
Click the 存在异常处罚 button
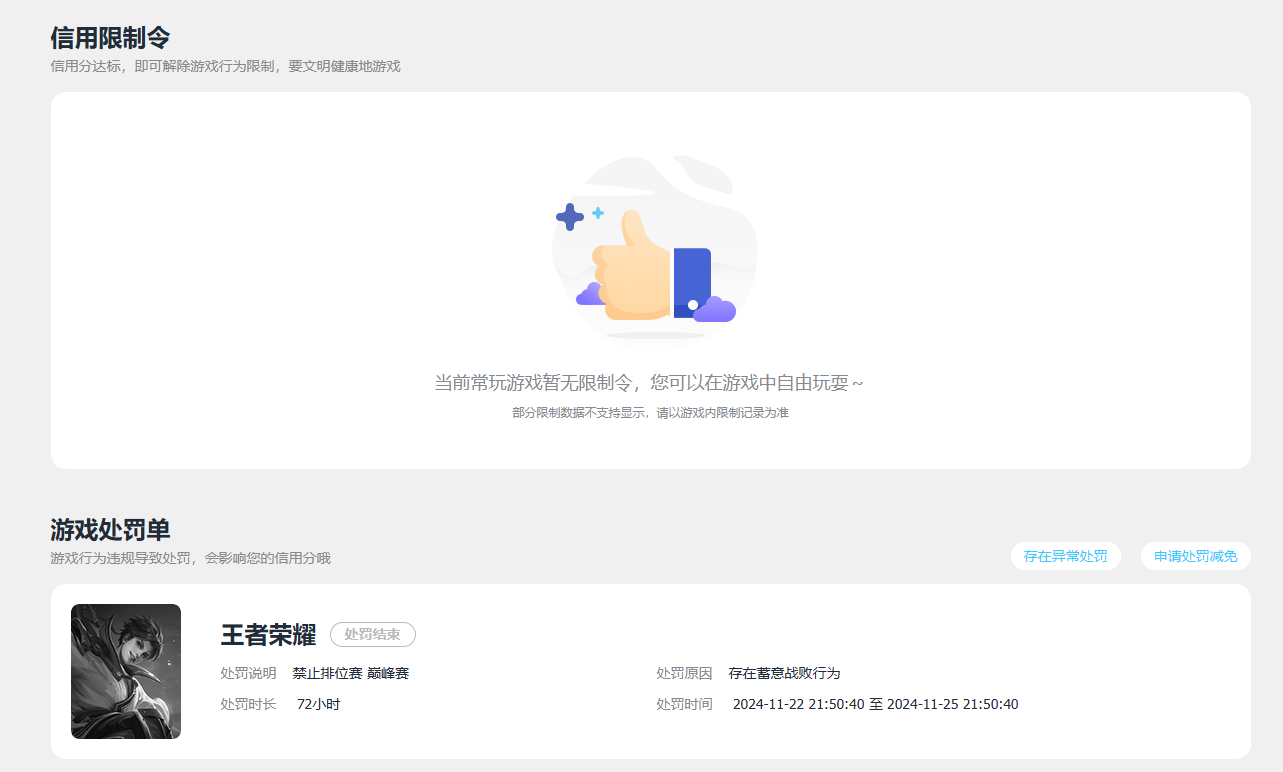[x=1065, y=556]
